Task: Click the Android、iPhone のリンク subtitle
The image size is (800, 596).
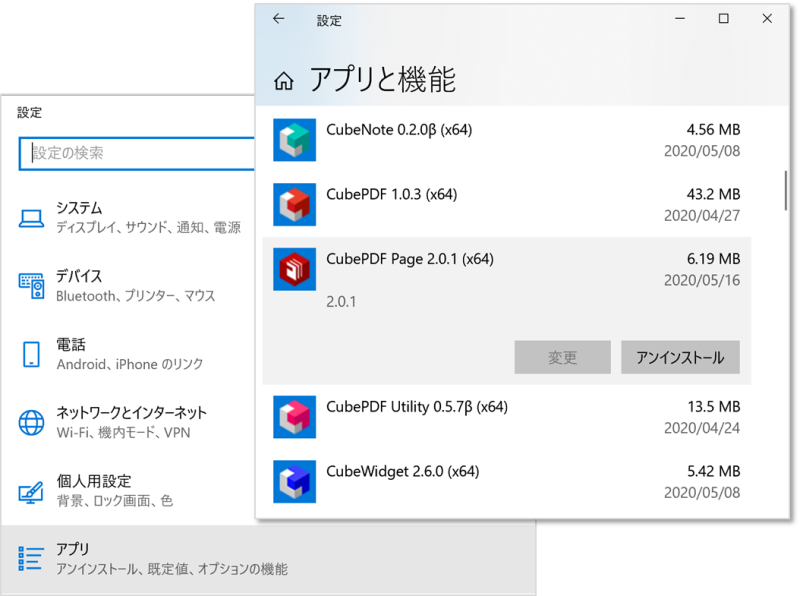Action: pyautogui.click(x=130, y=364)
